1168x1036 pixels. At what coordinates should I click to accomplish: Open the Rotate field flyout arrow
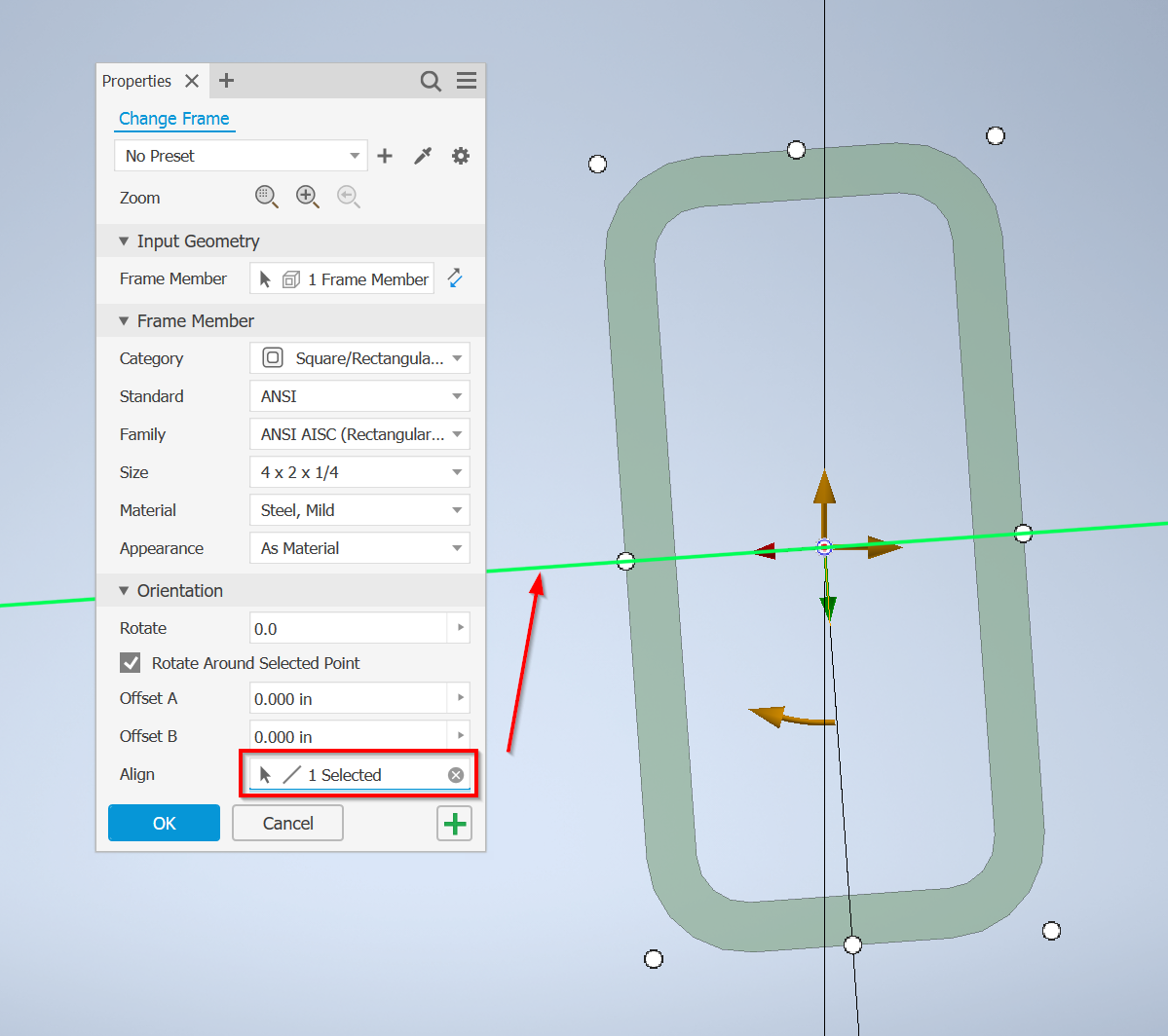[x=461, y=628]
